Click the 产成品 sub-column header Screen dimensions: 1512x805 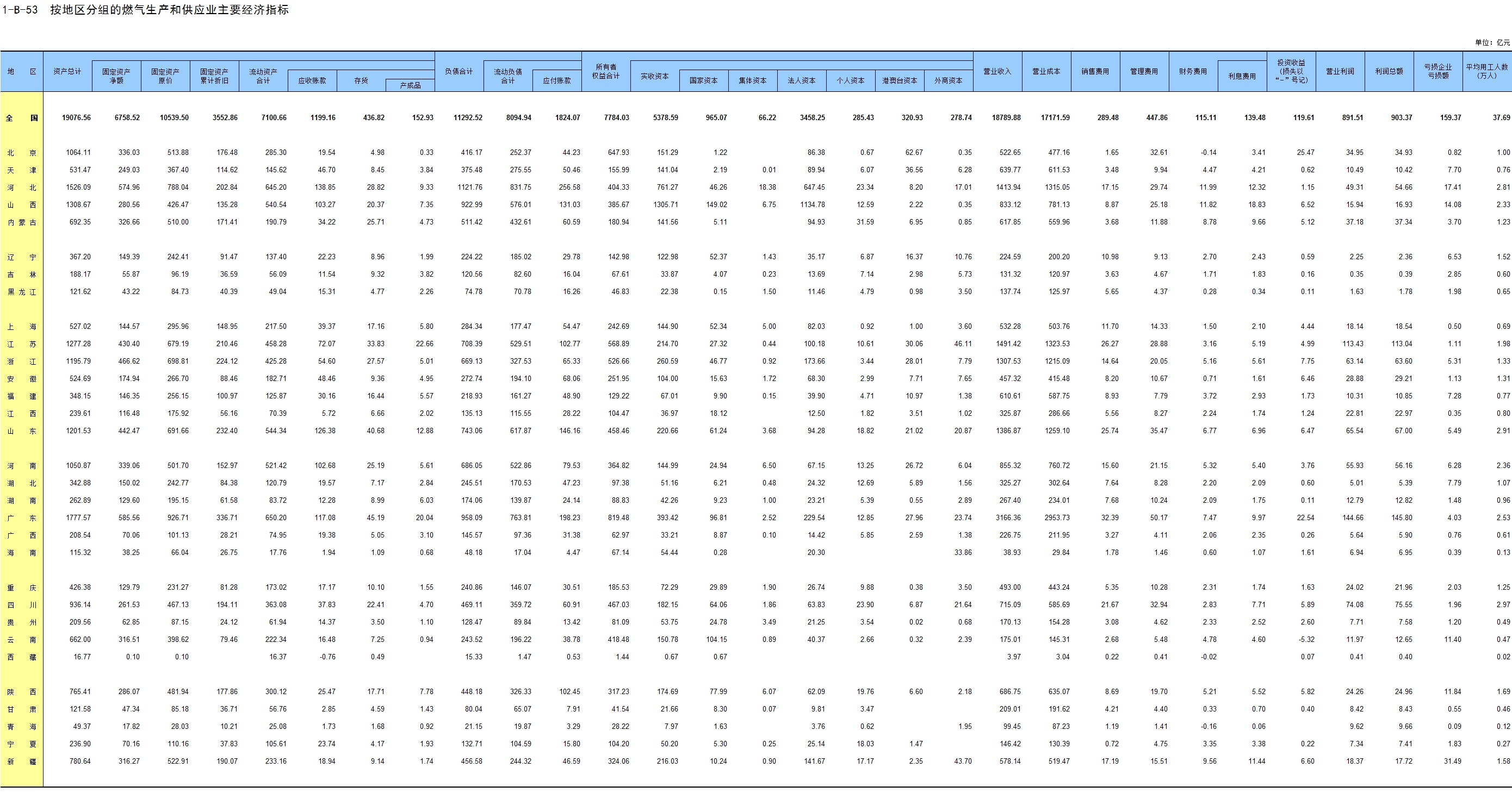410,86
